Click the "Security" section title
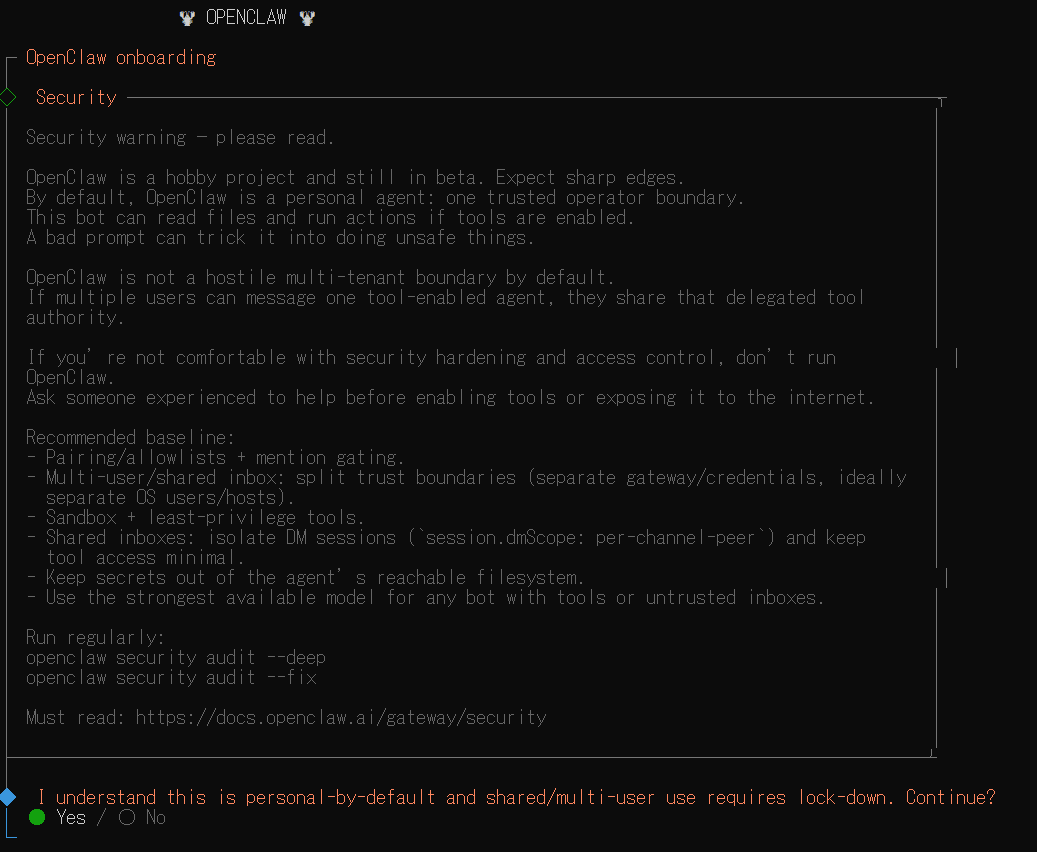 [x=76, y=97]
